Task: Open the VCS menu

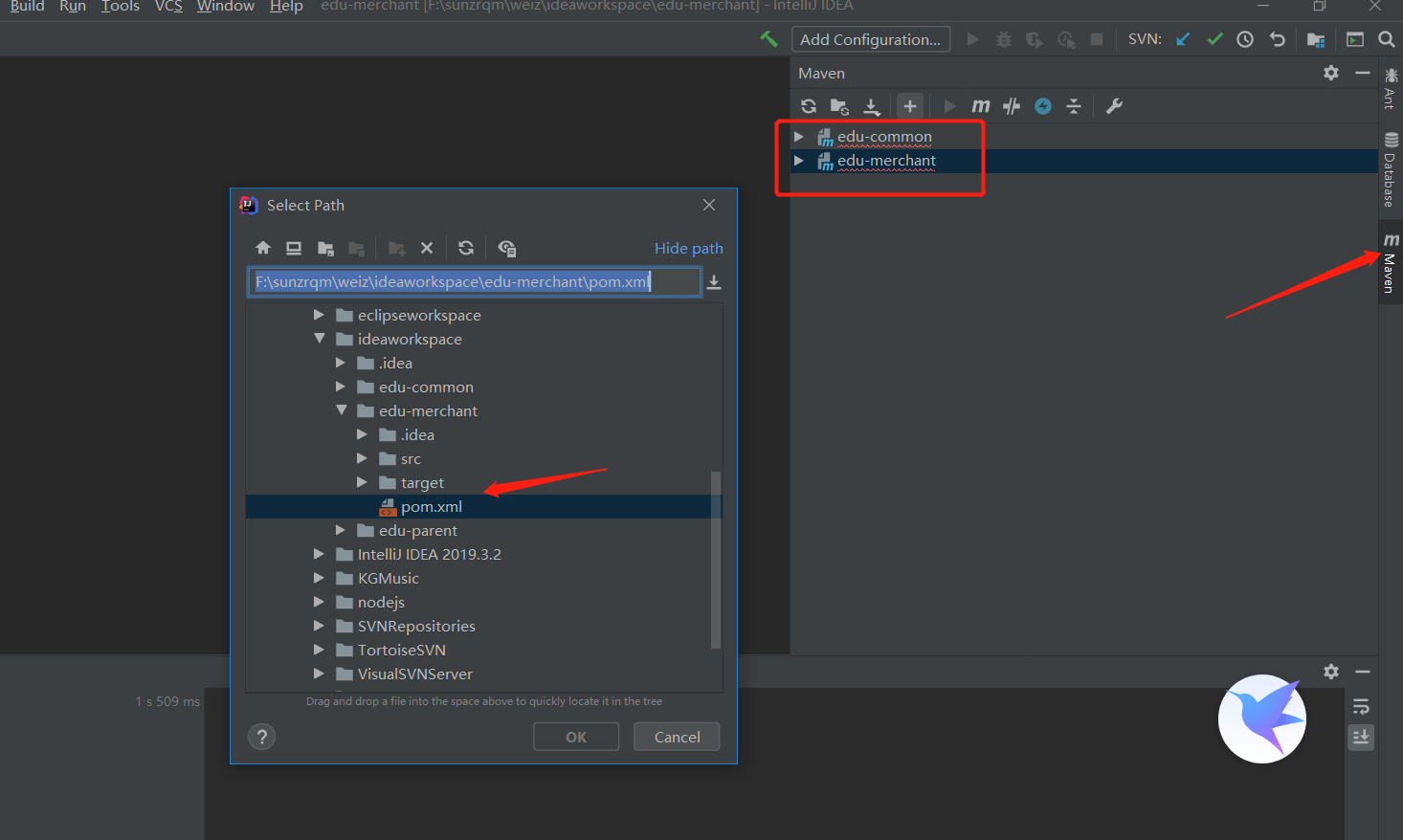Action: pos(168,6)
